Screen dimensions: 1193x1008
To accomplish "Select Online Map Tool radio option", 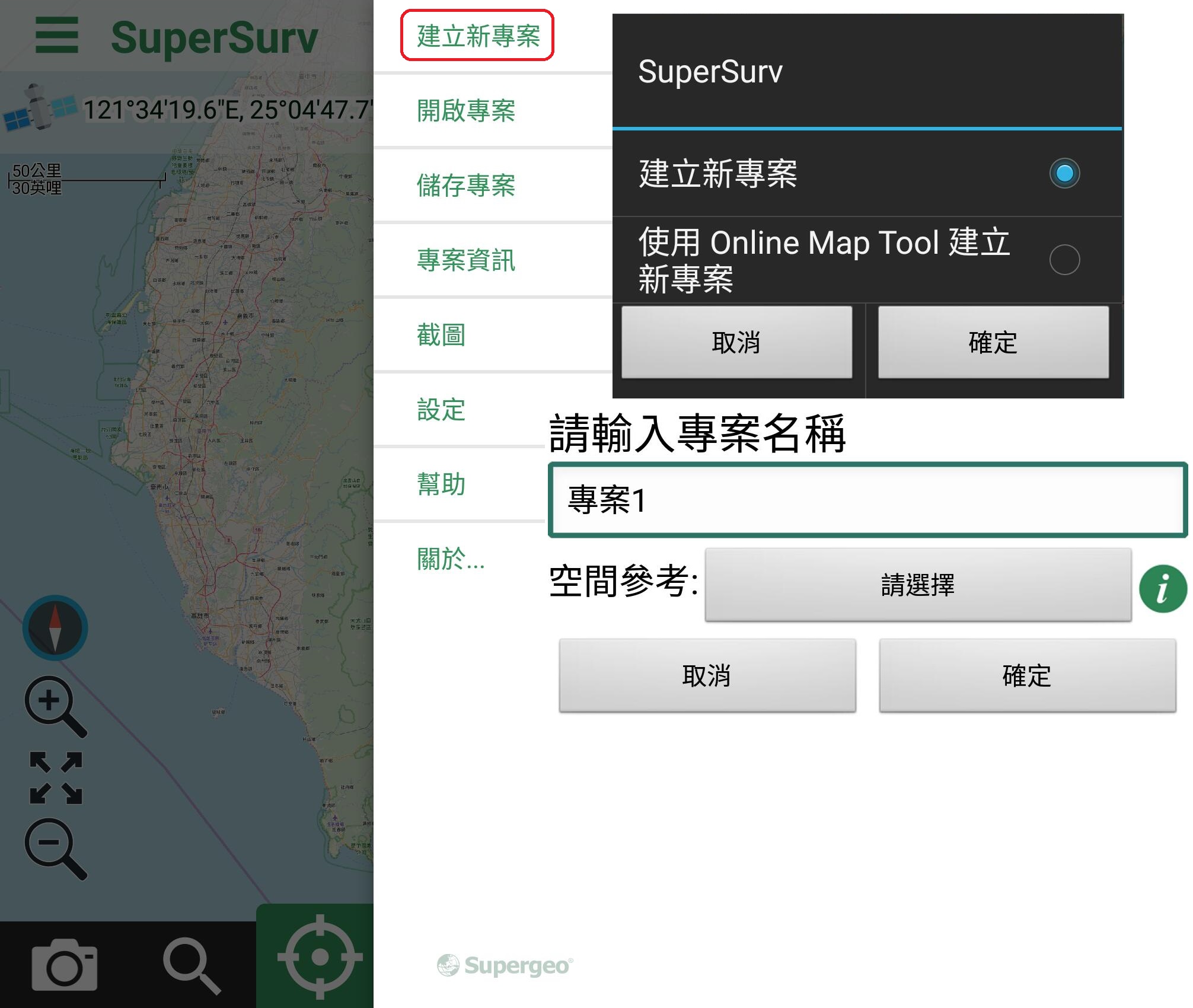I will click(1064, 260).
